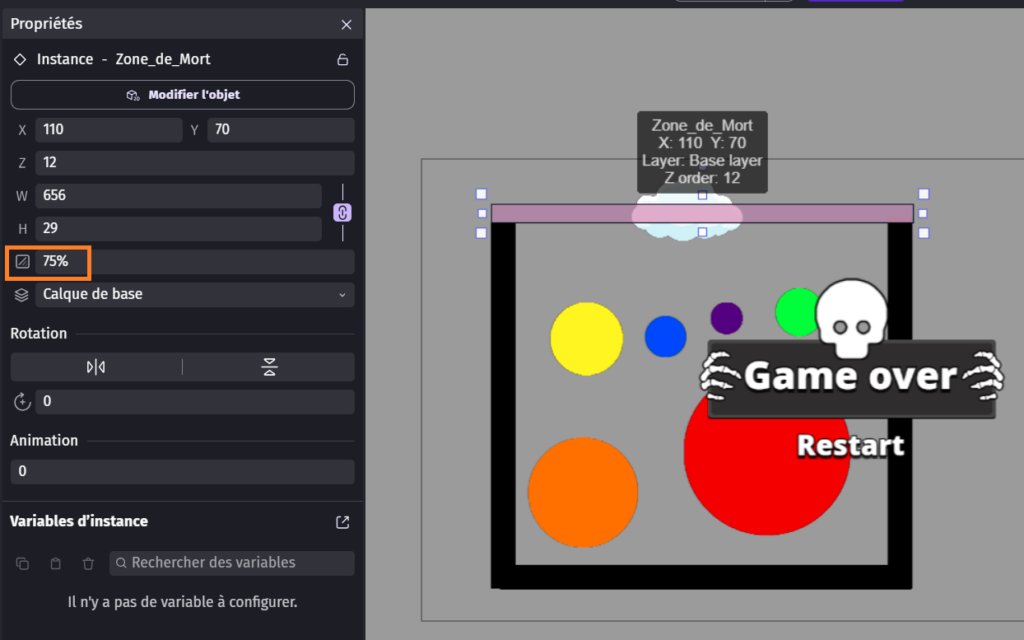The width and height of the screenshot is (1024, 640).
Task: Toggle the keep-proportions link icon
Action: [342, 212]
